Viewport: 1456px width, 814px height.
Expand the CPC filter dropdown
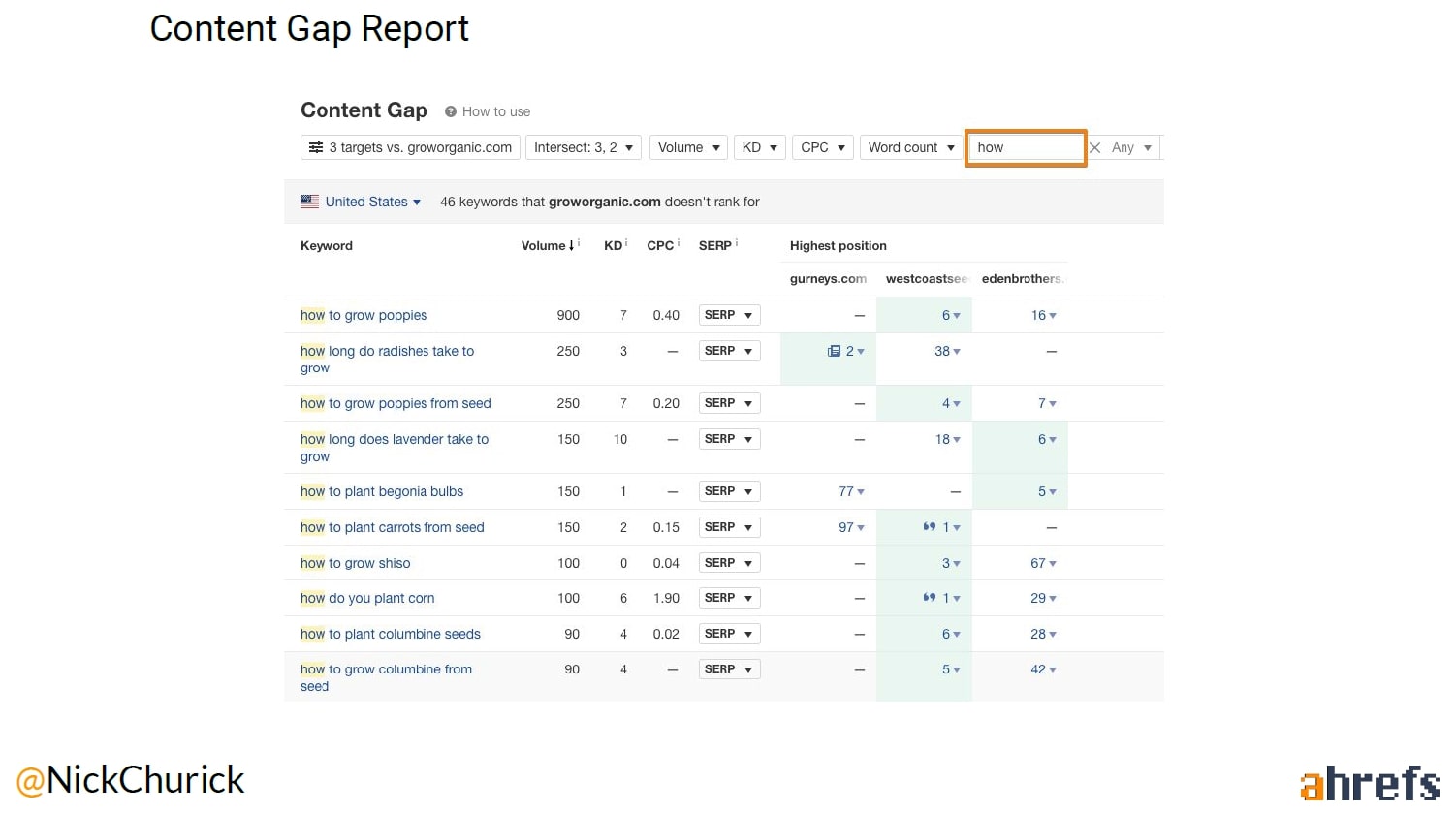[822, 147]
